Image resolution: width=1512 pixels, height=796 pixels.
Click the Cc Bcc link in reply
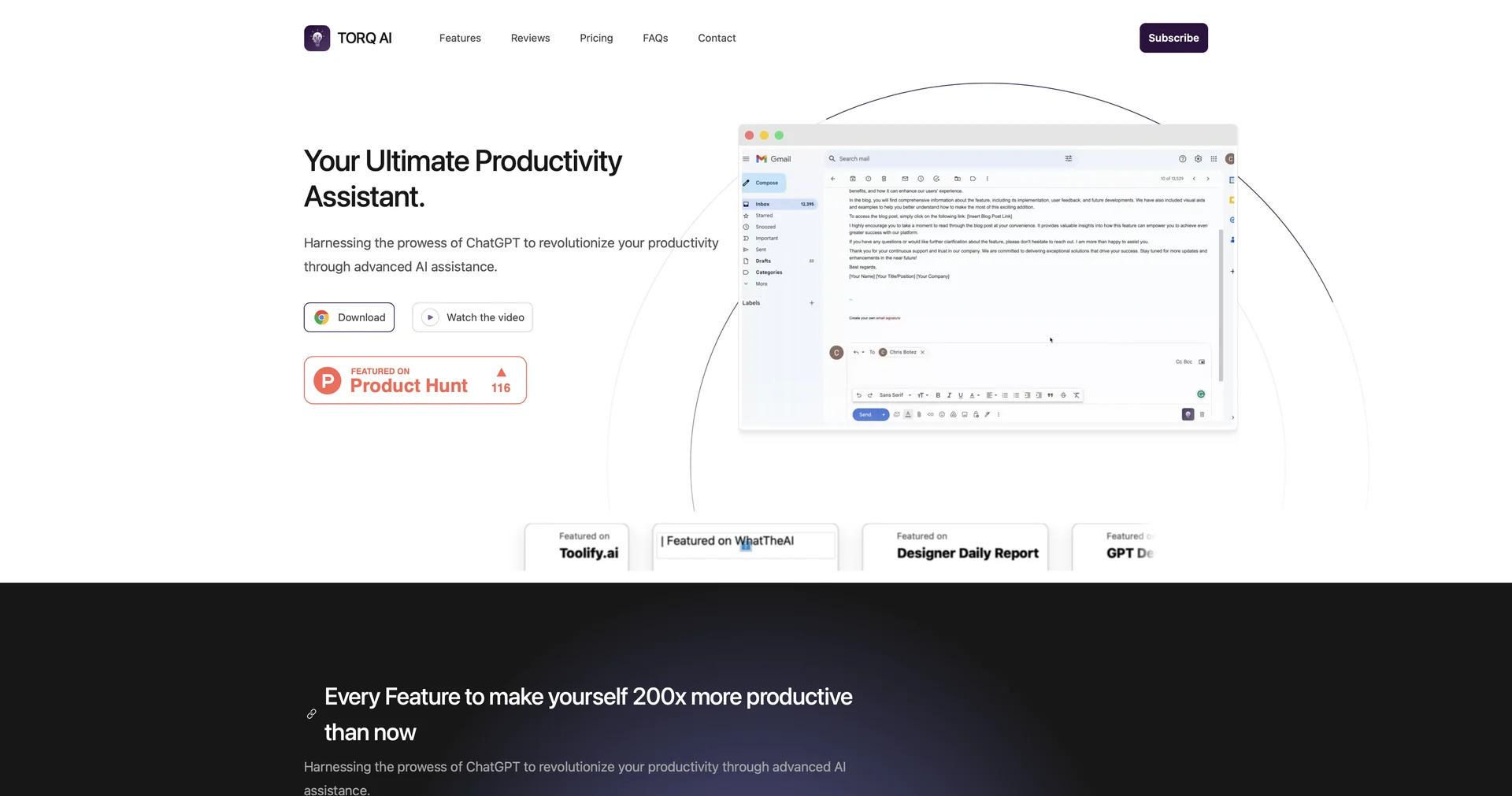1184,362
